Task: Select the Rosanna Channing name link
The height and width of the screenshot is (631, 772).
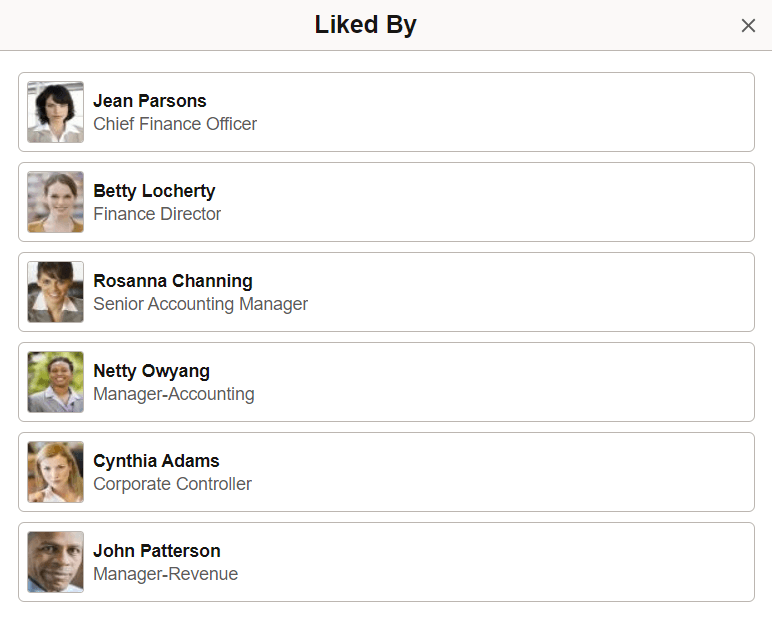Action: 173,281
